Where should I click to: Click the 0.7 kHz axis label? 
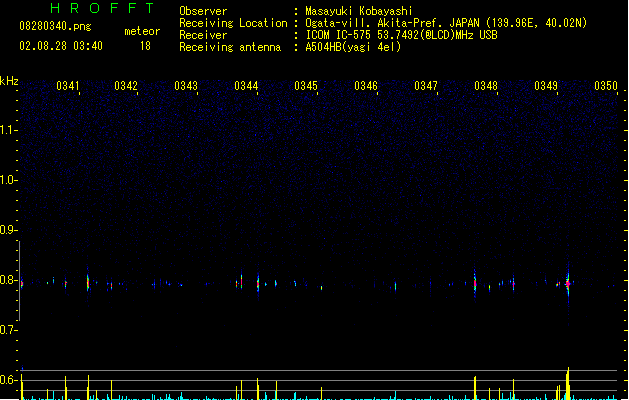pos(8,330)
